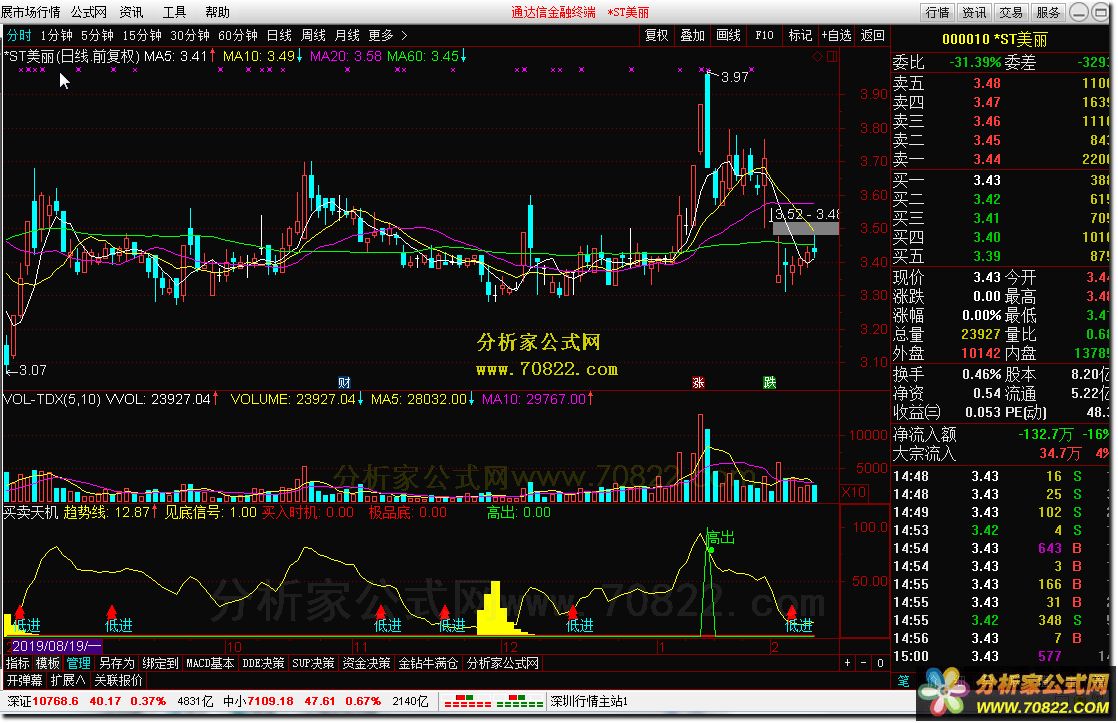Switch to the 周线 weekly chart
The height and width of the screenshot is (723, 1118).
313,35
